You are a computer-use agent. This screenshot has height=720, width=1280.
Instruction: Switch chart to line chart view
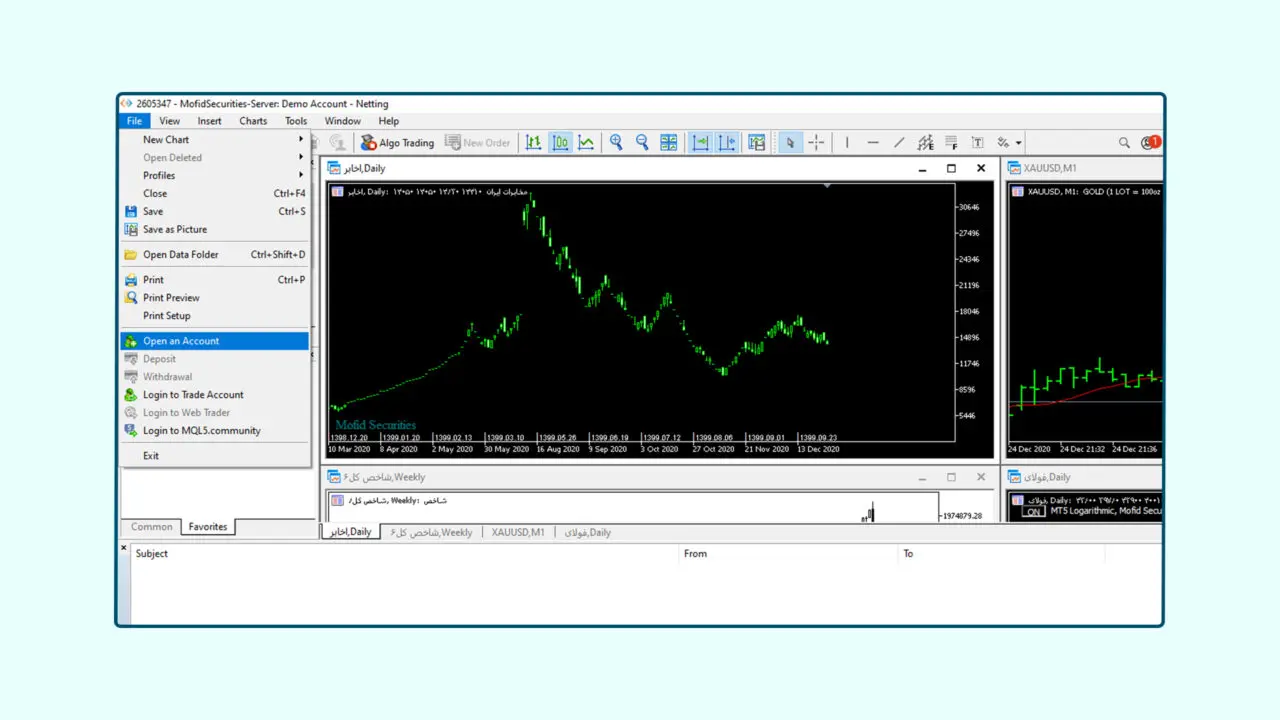586,143
